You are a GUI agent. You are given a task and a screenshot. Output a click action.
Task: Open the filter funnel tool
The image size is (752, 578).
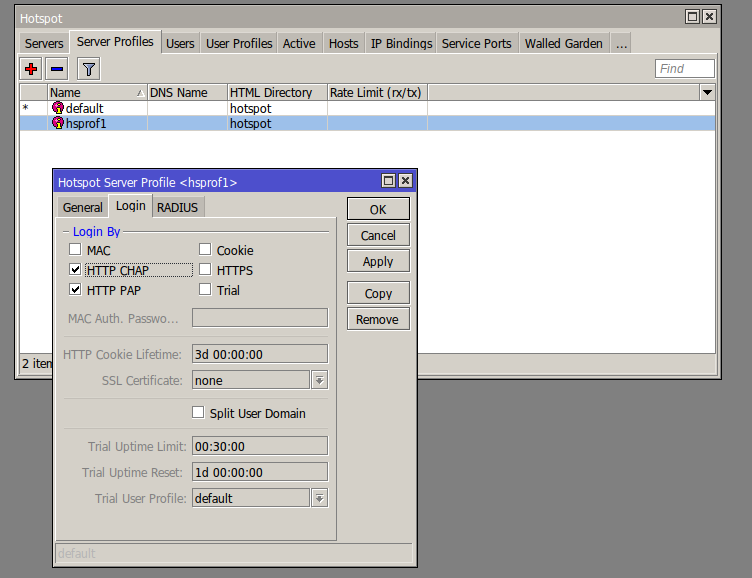[x=88, y=69]
